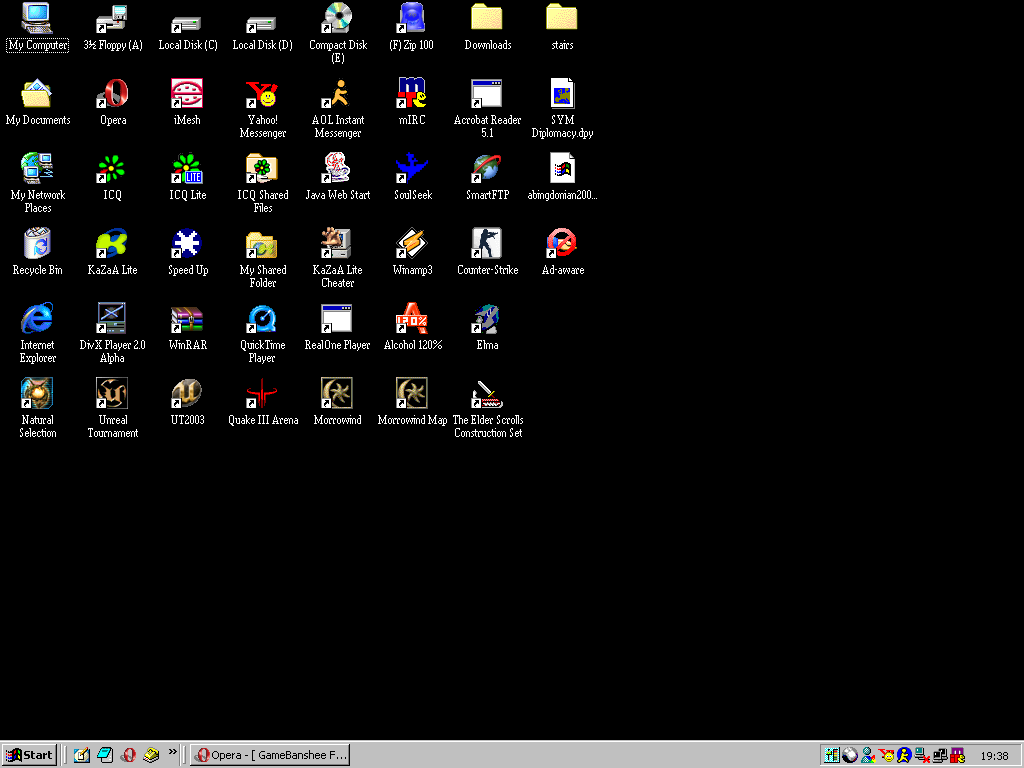1024x768 pixels.
Task: Open the Start menu
Action: pyautogui.click(x=29, y=755)
